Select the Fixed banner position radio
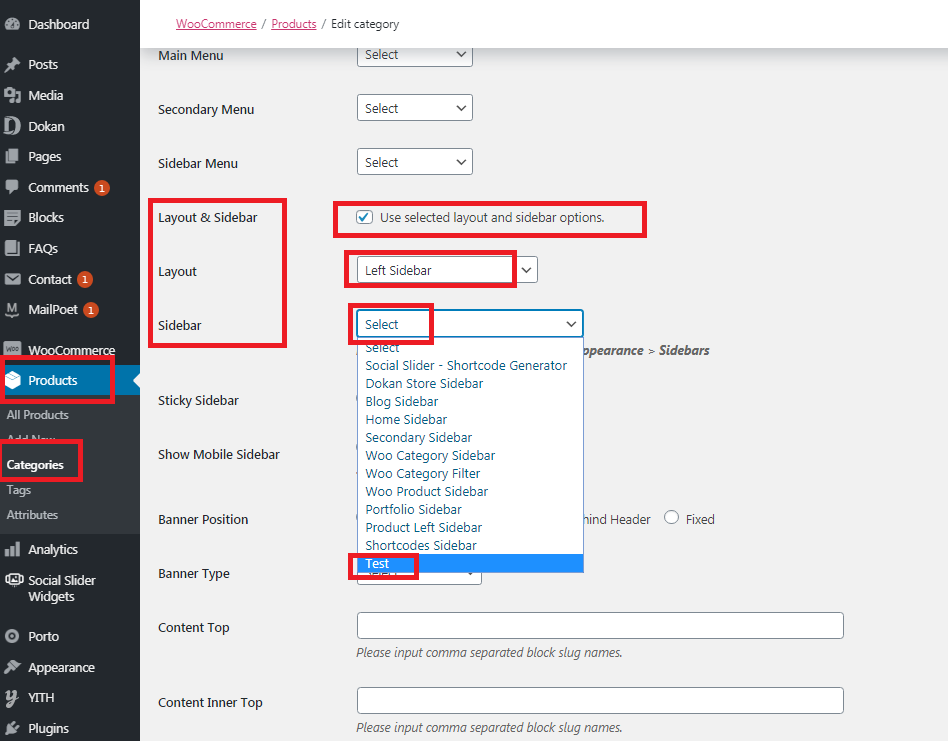 (x=671, y=518)
